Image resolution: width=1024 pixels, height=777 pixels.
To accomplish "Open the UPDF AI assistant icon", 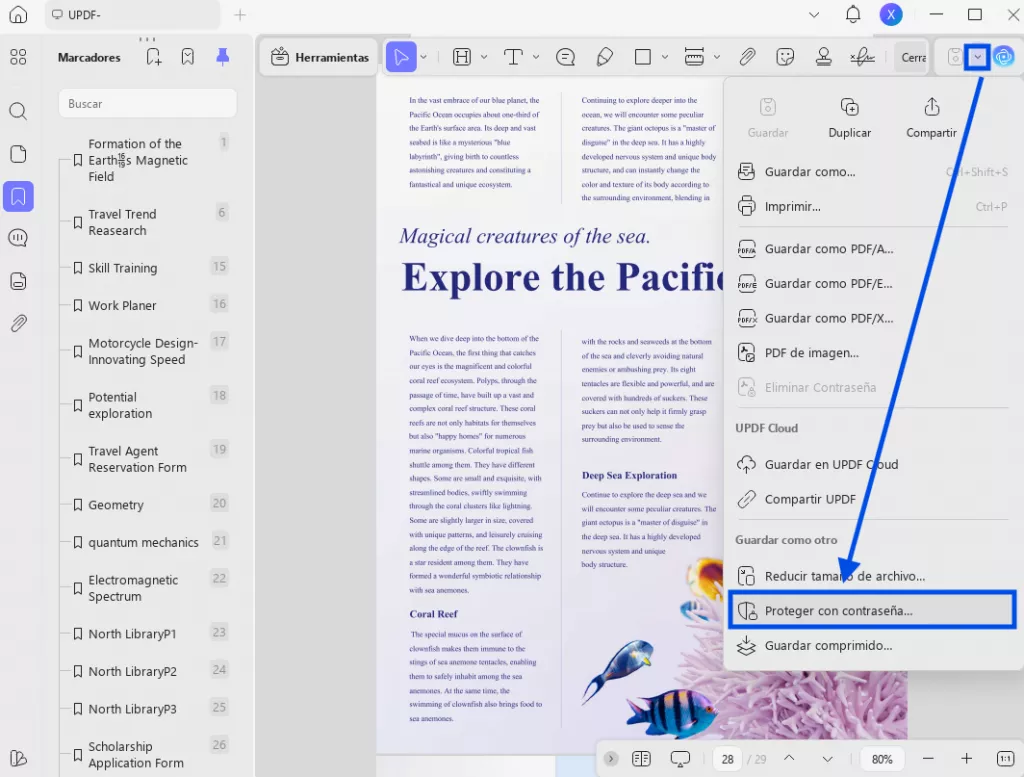I will [1004, 57].
